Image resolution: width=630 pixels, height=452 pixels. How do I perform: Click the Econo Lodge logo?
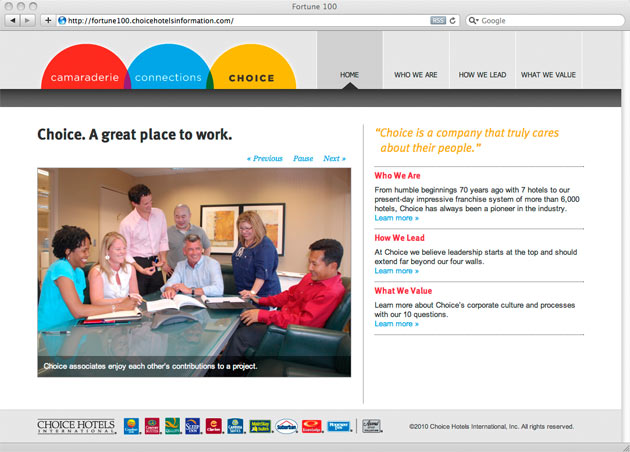click(312, 426)
